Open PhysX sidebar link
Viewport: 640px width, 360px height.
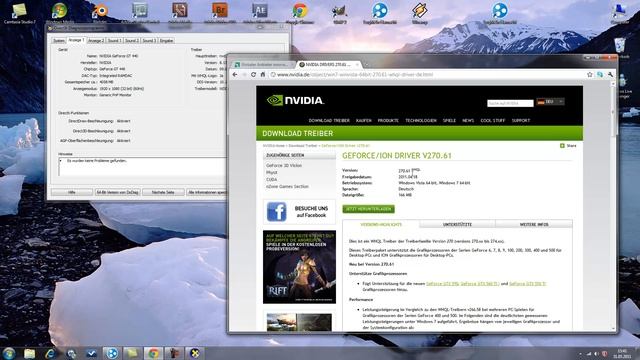click(271, 172)
